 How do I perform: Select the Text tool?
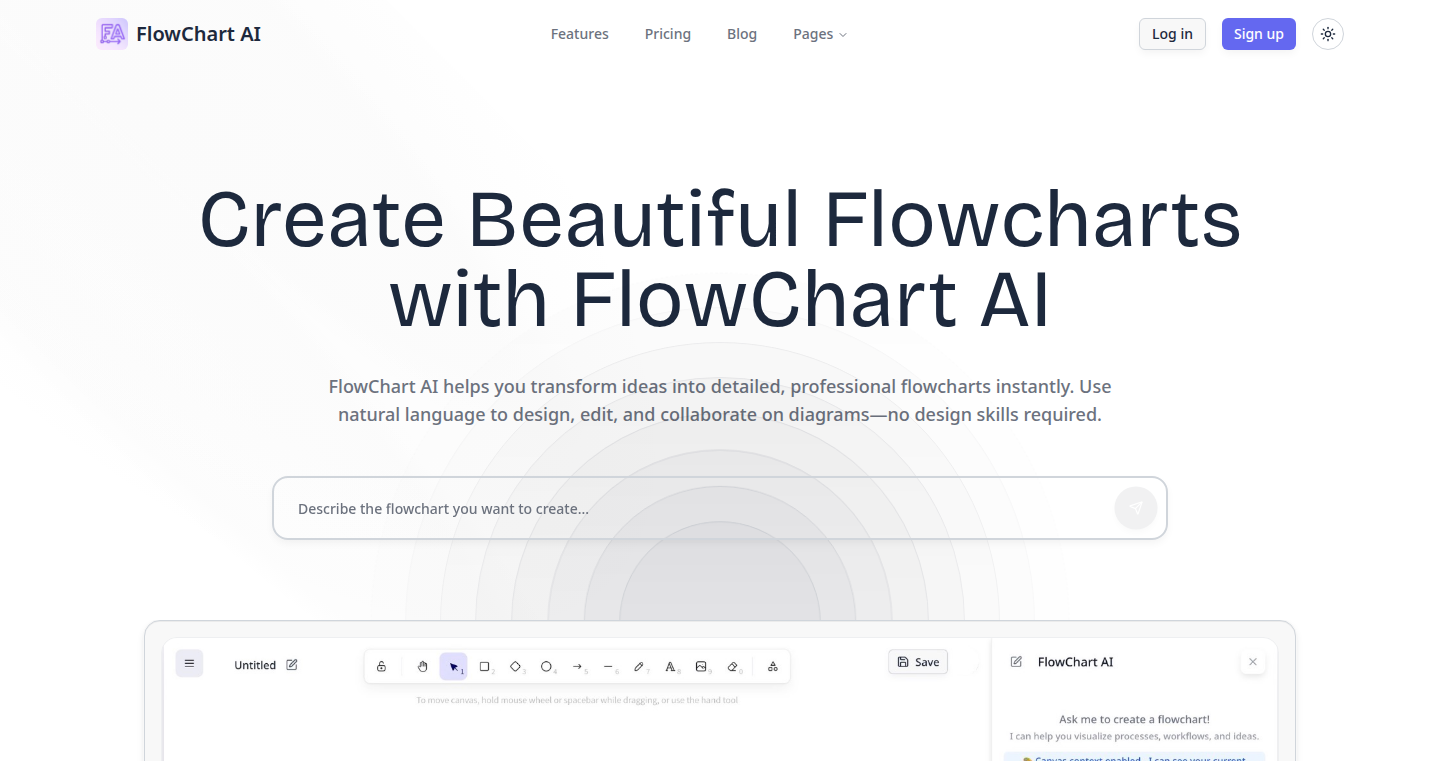click(x=671, y=666)
